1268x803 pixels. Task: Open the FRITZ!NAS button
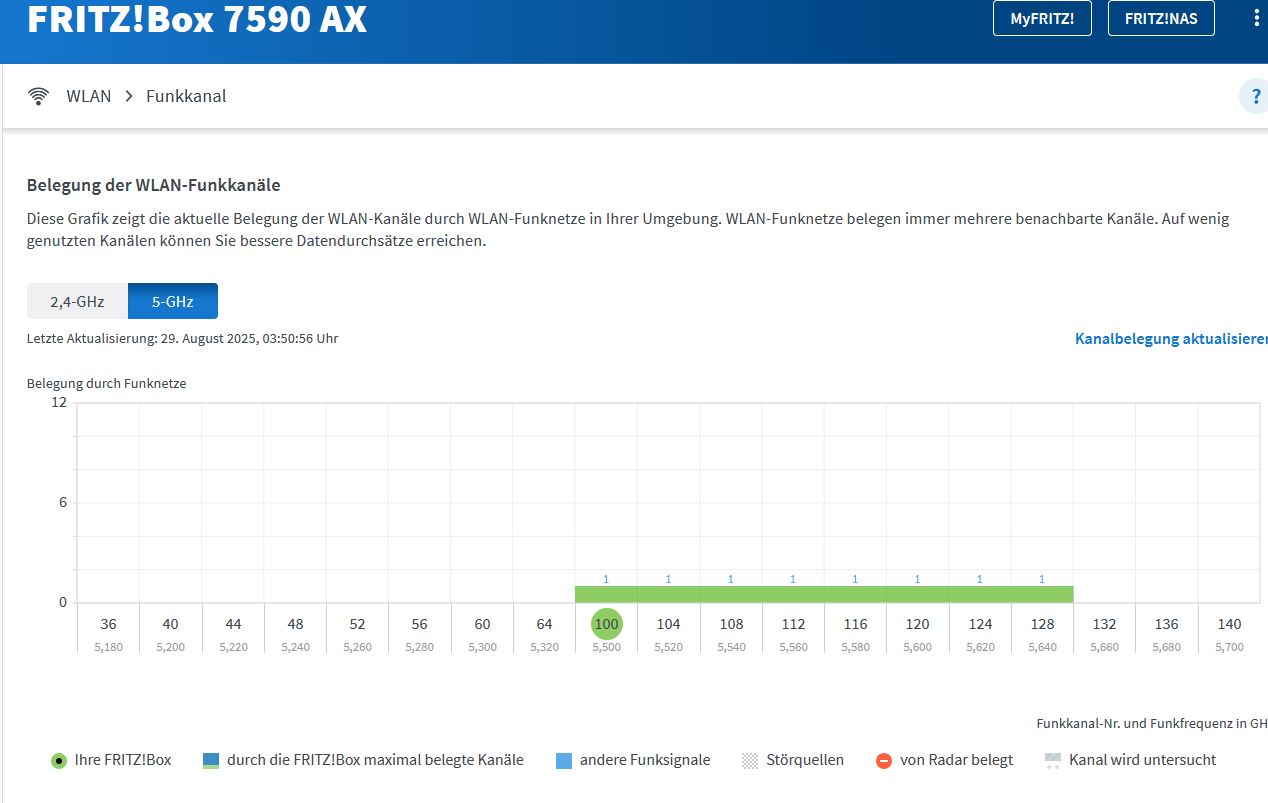(1161, 18)
